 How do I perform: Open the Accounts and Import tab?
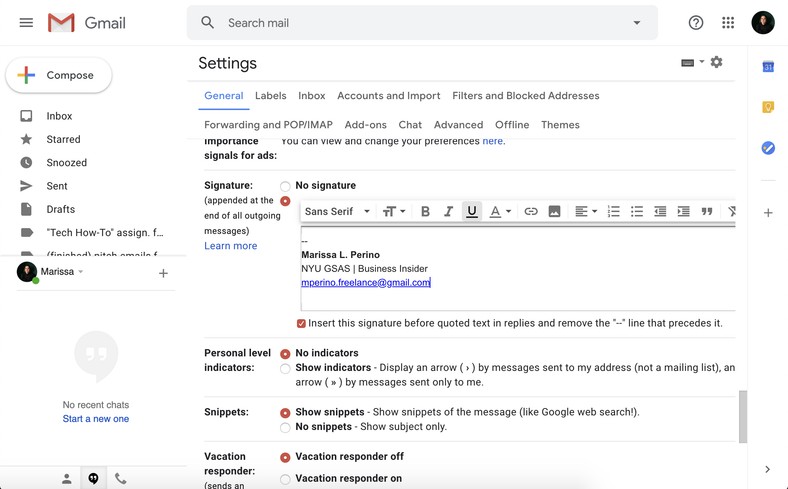(x=388, y=96)
